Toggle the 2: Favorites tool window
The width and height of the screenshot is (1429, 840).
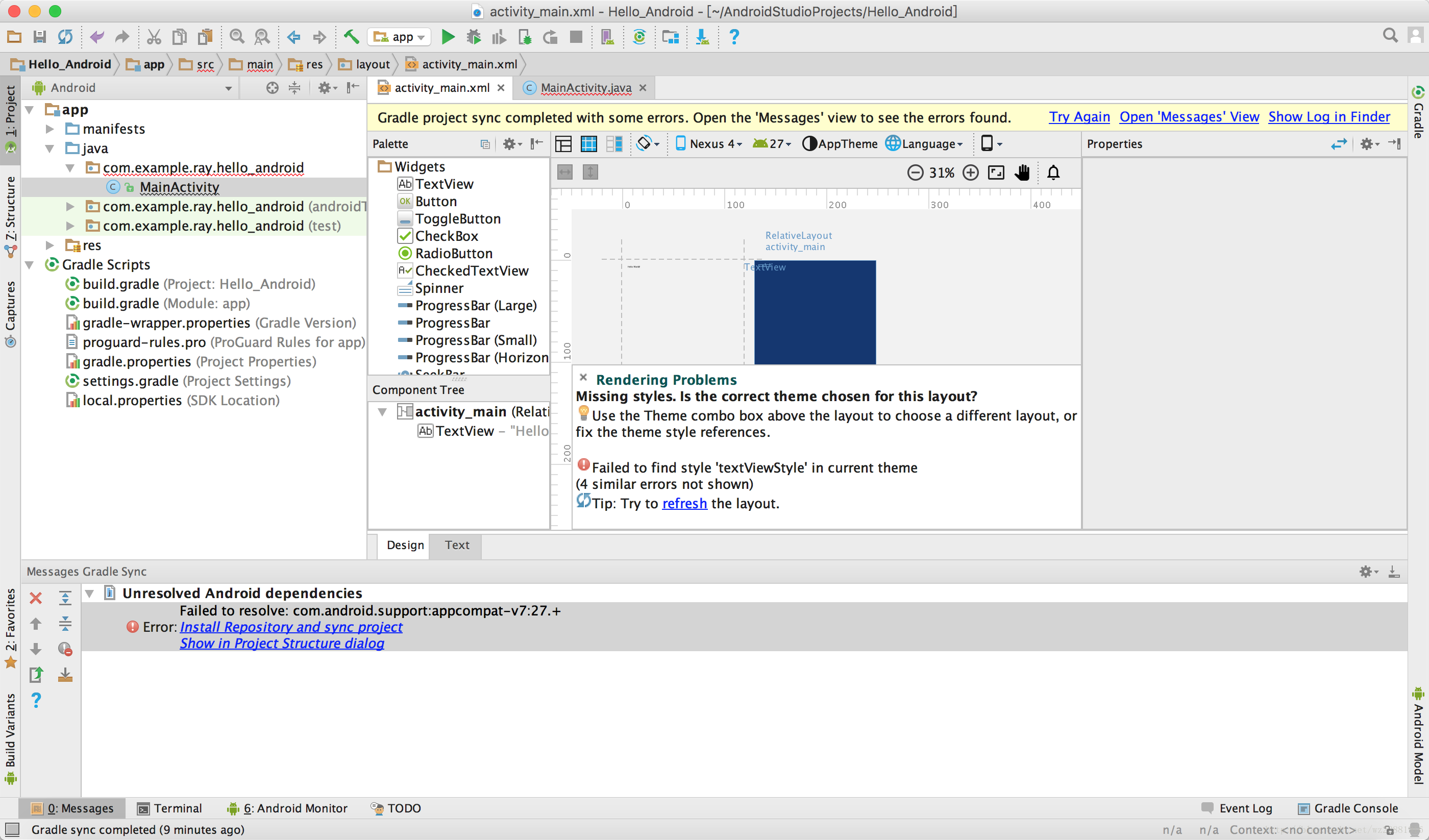[x=10, y=628]
